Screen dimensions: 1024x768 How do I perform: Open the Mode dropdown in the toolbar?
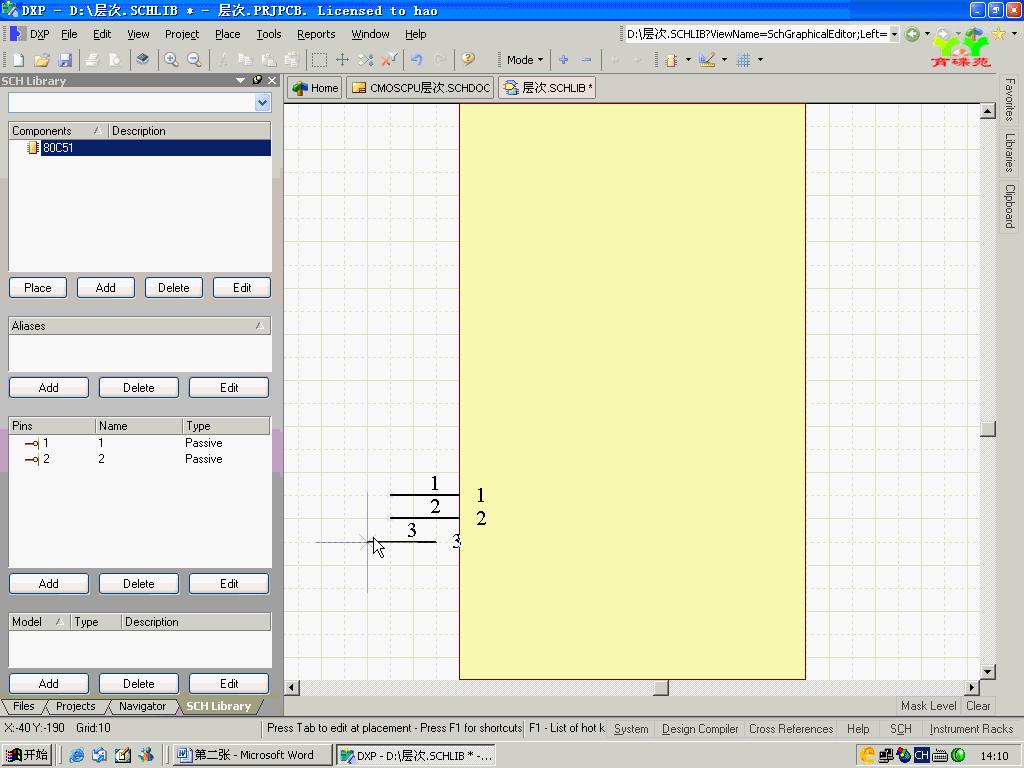tap(525, 60)
